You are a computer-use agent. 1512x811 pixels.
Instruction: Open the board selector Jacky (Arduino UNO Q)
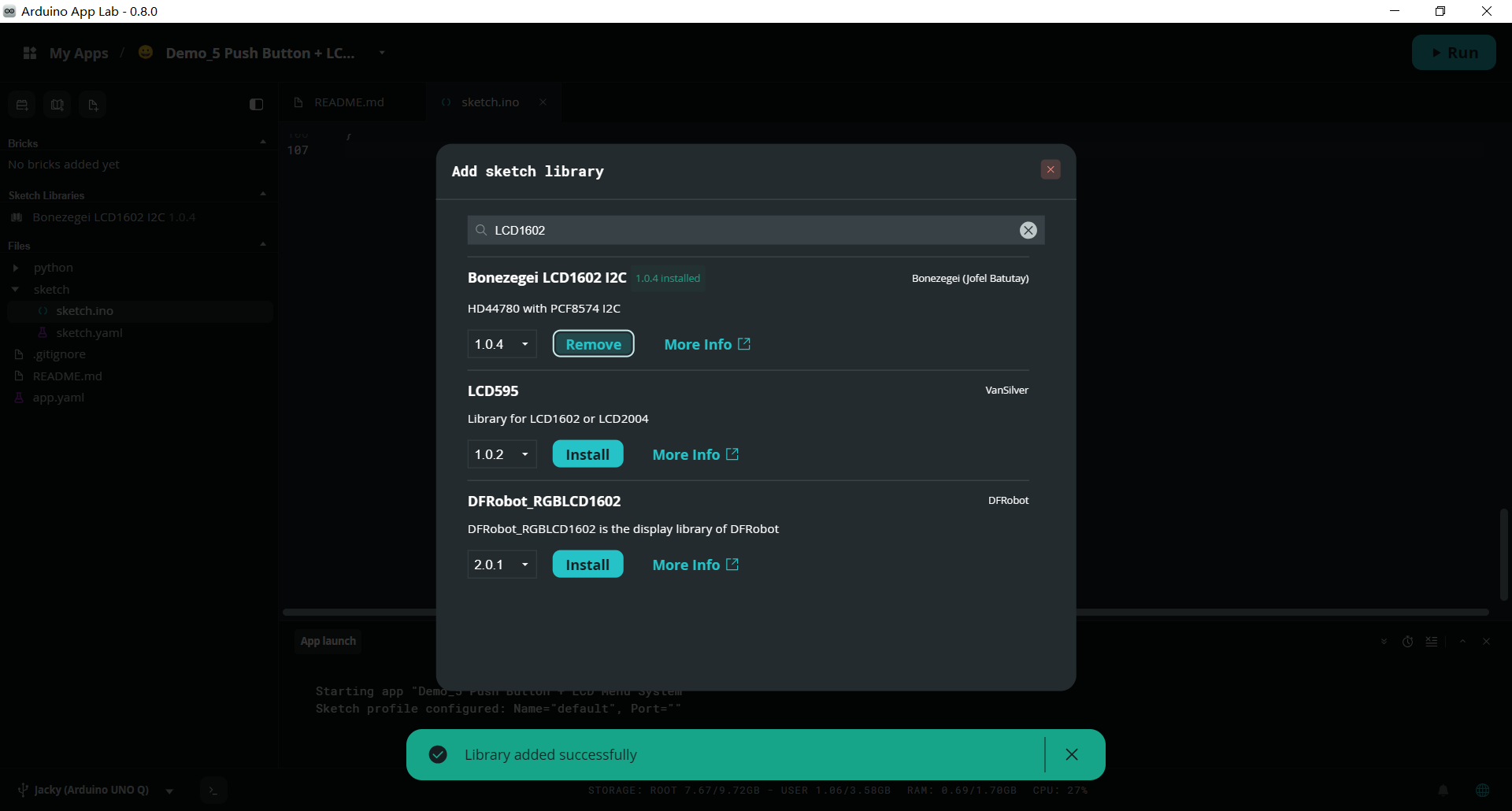96,790
